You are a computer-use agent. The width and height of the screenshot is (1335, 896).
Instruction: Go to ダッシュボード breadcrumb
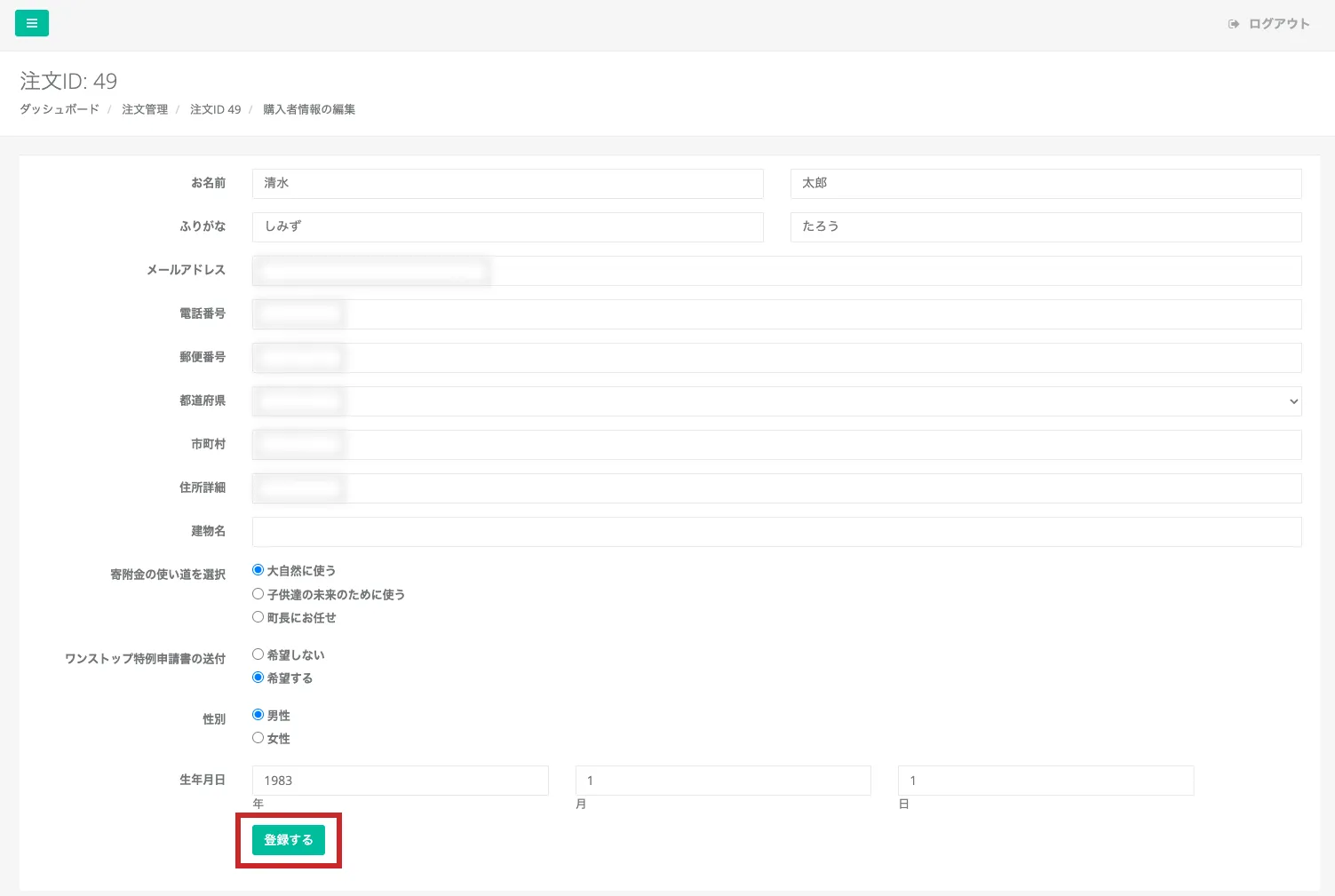pyautogui.click(x=60, y=109)
